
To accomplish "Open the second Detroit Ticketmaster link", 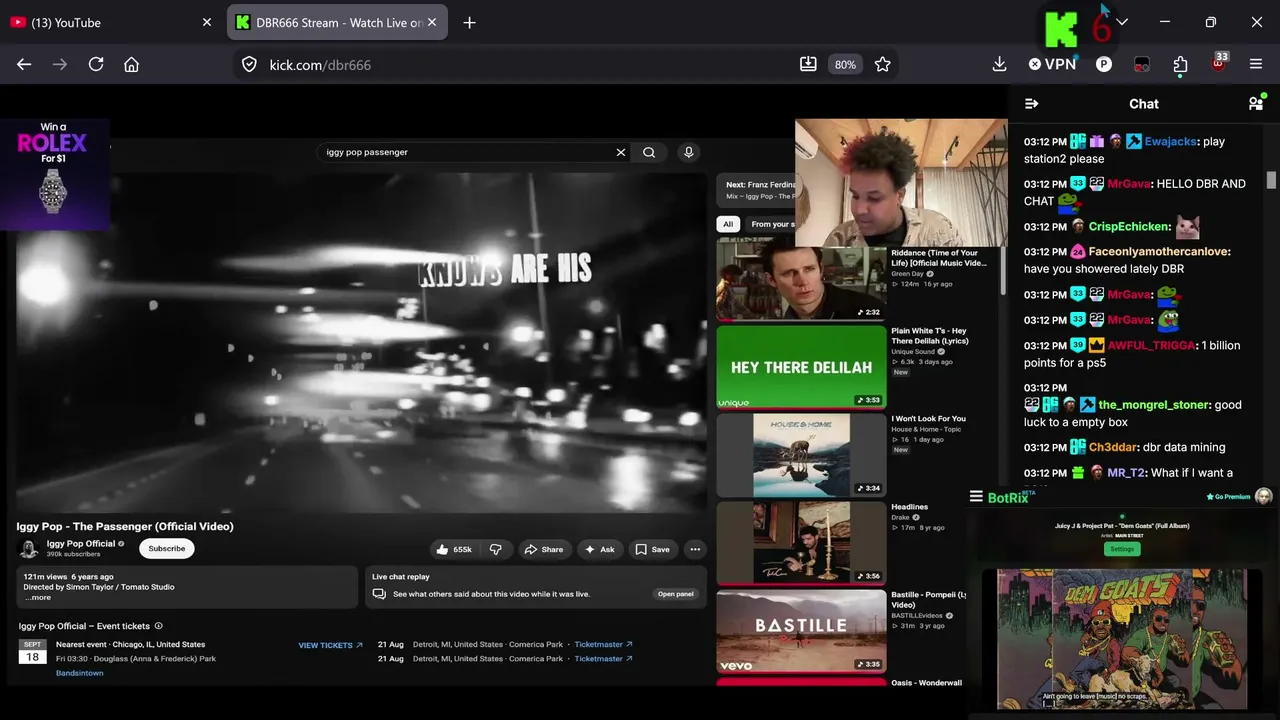I will 603,659.
